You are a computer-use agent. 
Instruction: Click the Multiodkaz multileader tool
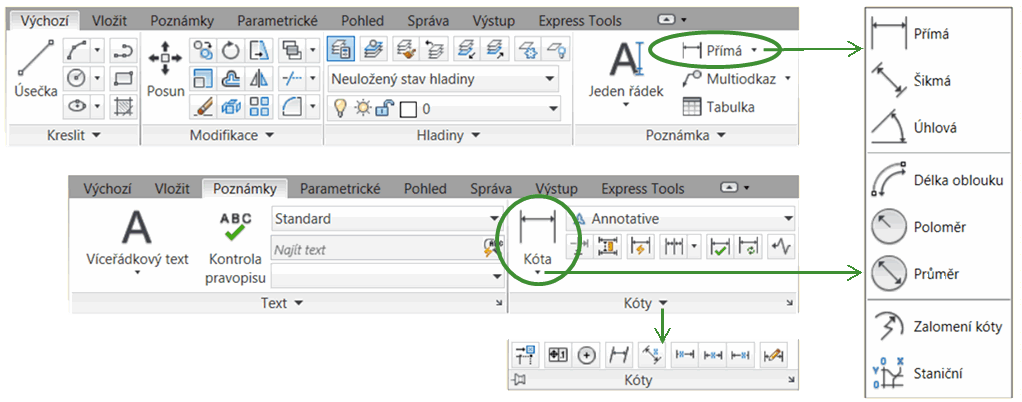coord(736,78)
